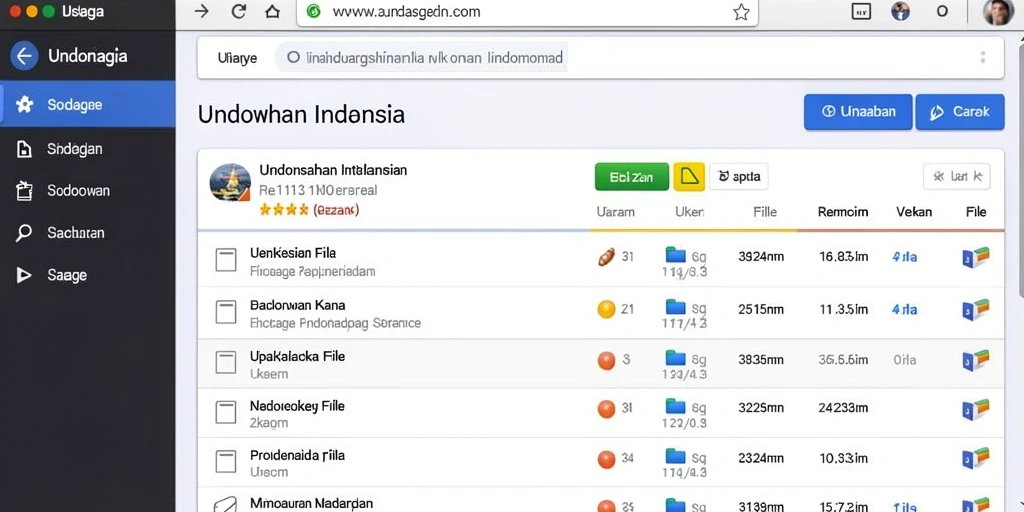Click the Vekan link in Uenkesian Fila row
The height and width of the screenshot is (512, 1024).
[904, 257]
